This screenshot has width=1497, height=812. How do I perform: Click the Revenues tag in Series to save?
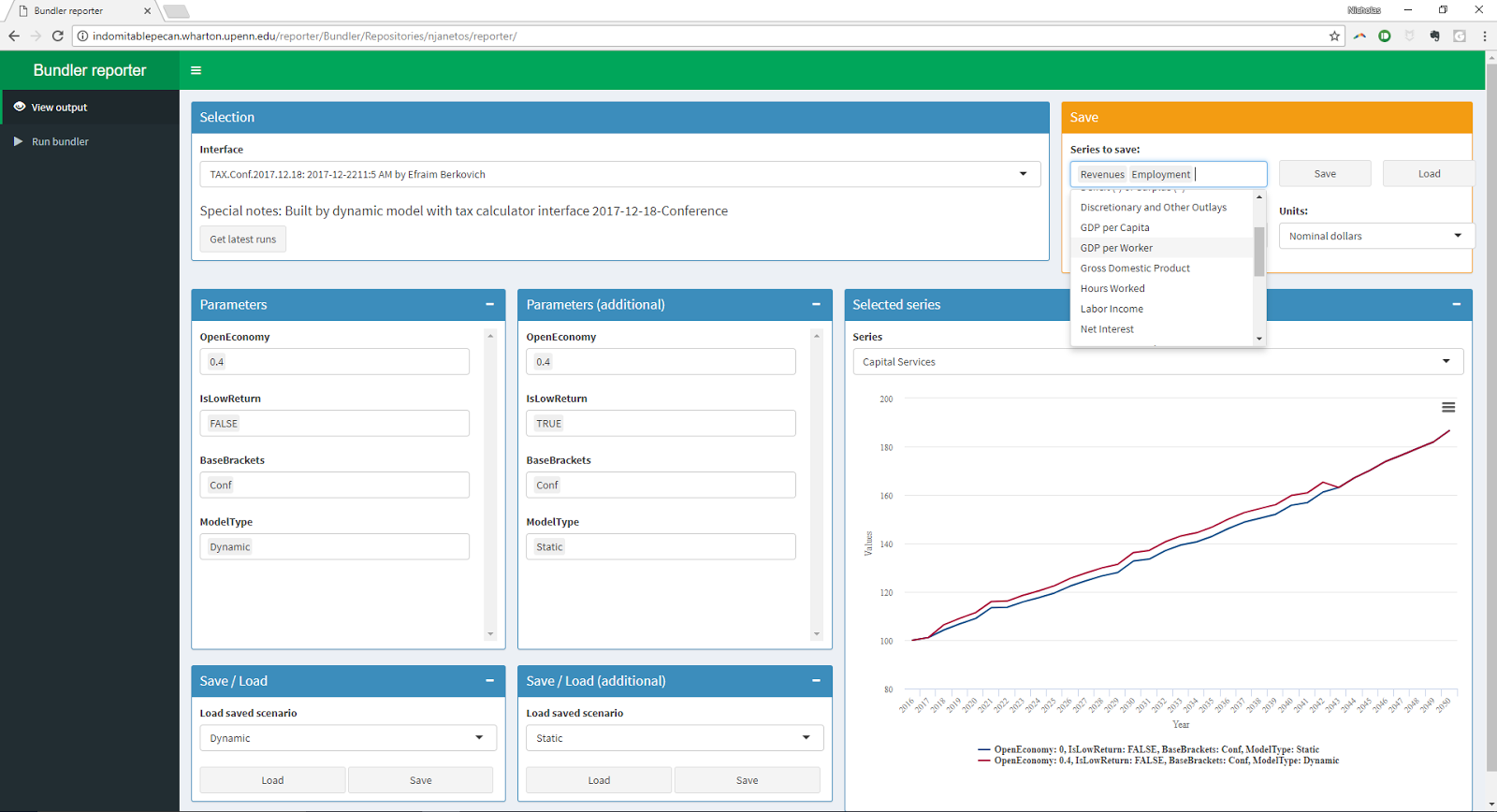tap(1102, 174)
